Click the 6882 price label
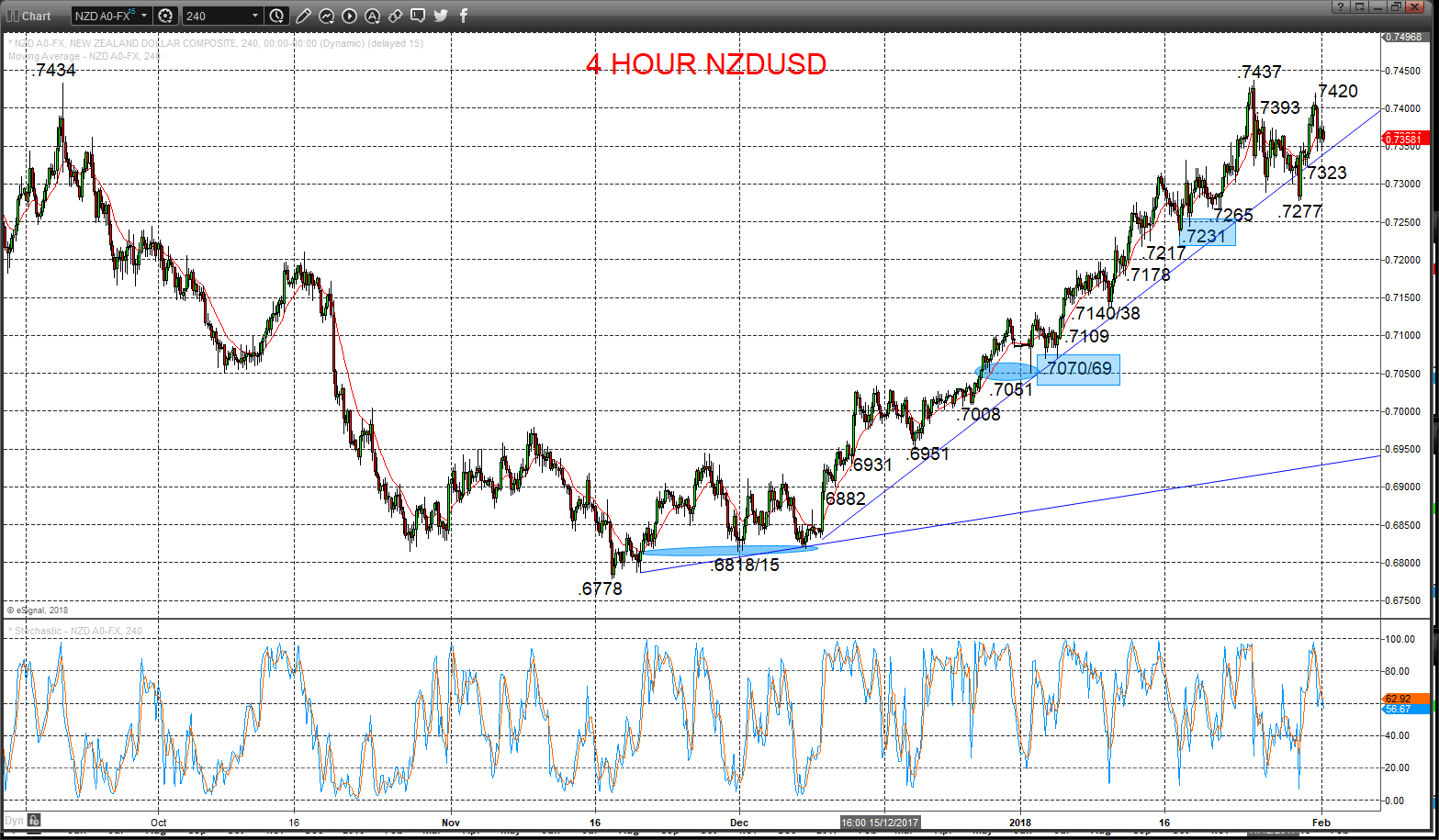The height and width of the screenshot is (840, 1439). click(845, 498)
